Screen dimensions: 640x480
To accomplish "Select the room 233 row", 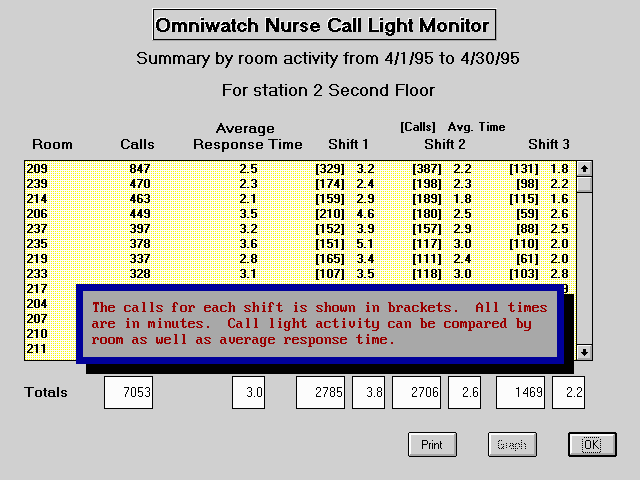I will (x=300, y=274).
